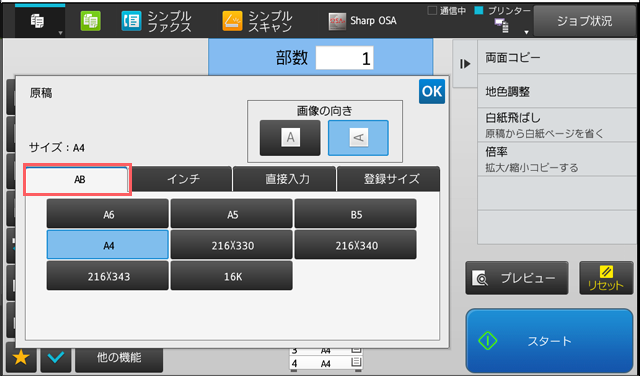Viewport: 640px width, 376px height.
Task: Choose 倍率 enlarge/reduce option
Action: (558, 159)
